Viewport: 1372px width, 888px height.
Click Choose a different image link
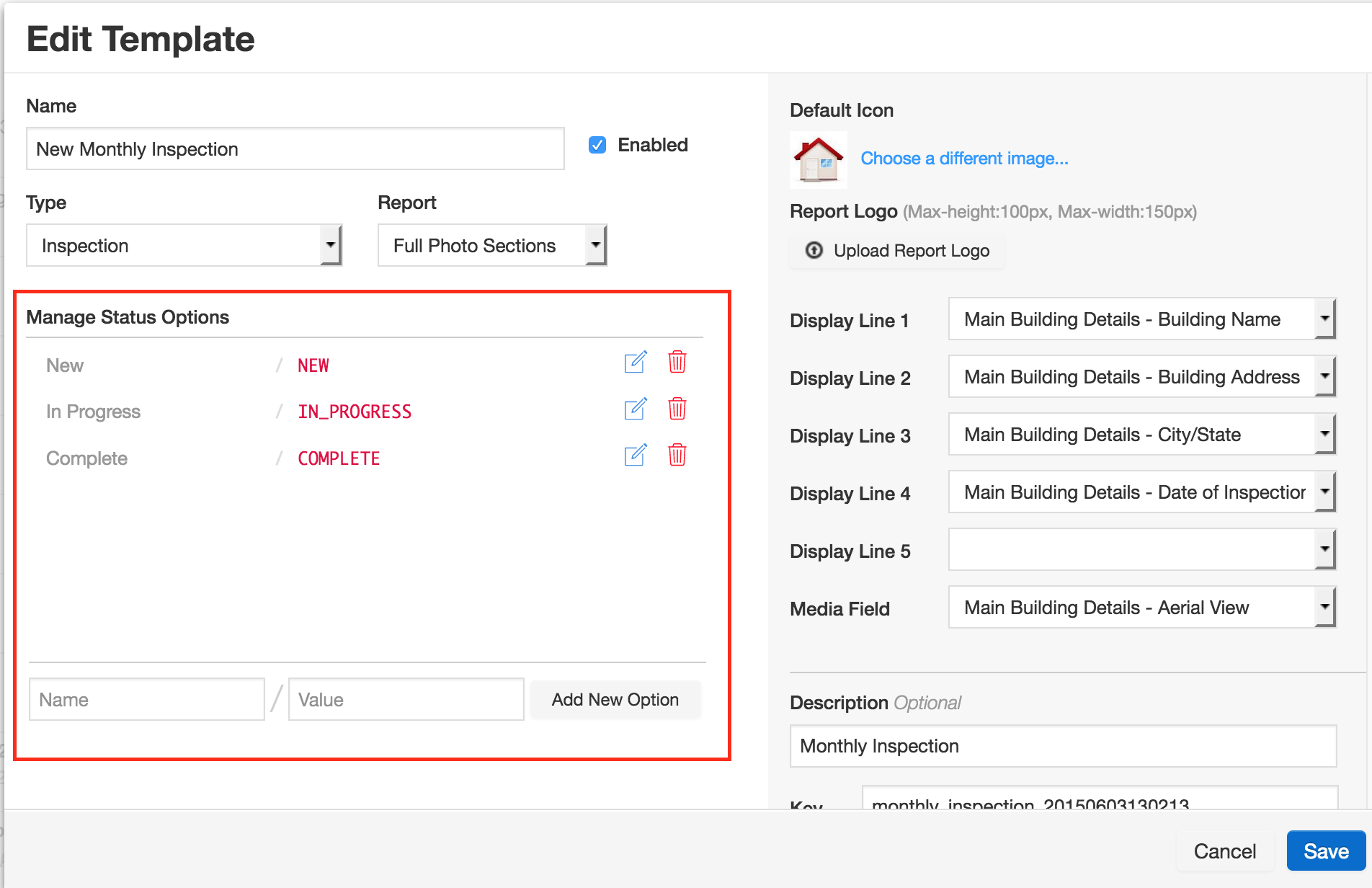pos(964,159)
